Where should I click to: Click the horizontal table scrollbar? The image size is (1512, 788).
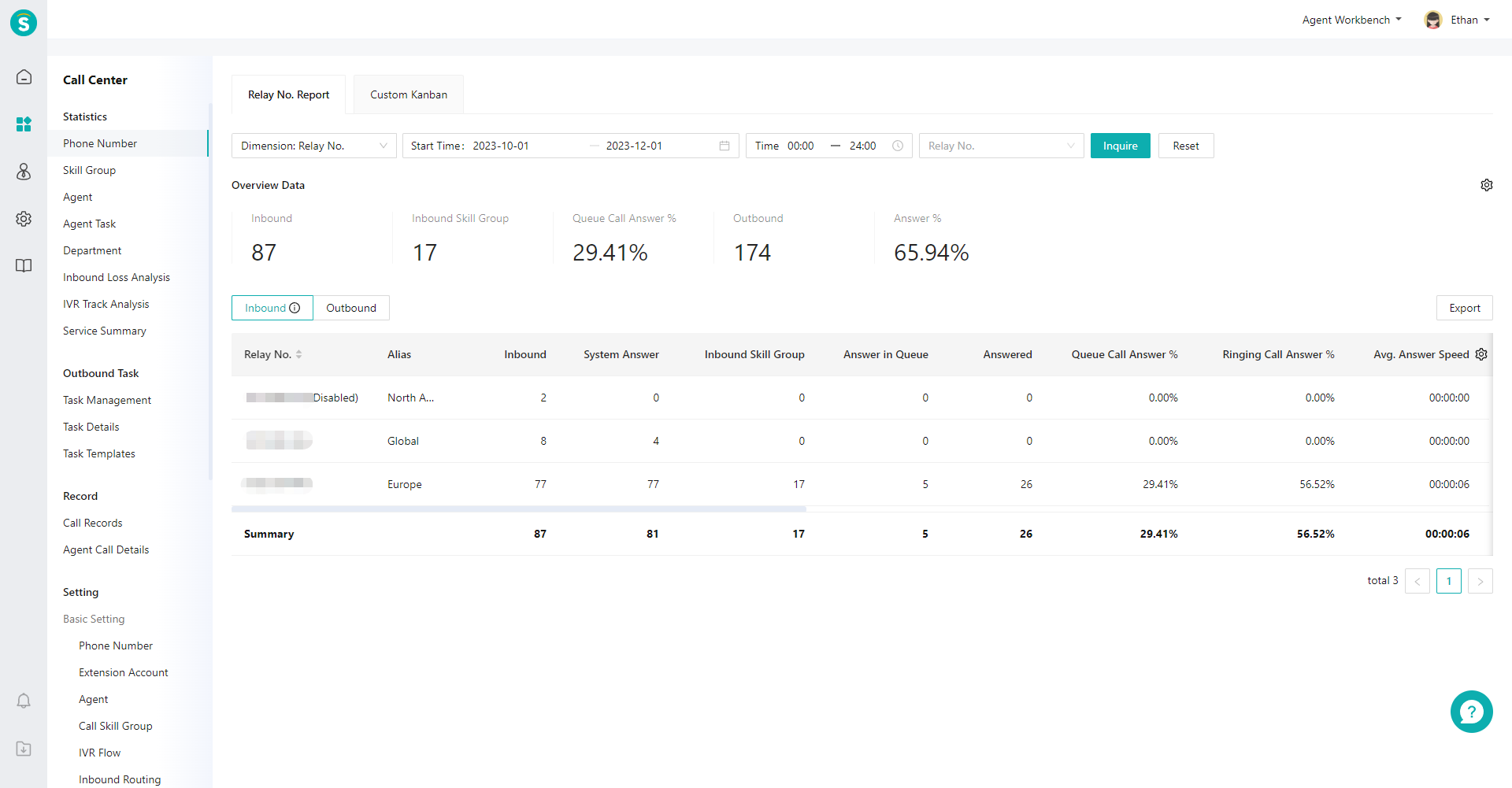(x=519, y=509)
